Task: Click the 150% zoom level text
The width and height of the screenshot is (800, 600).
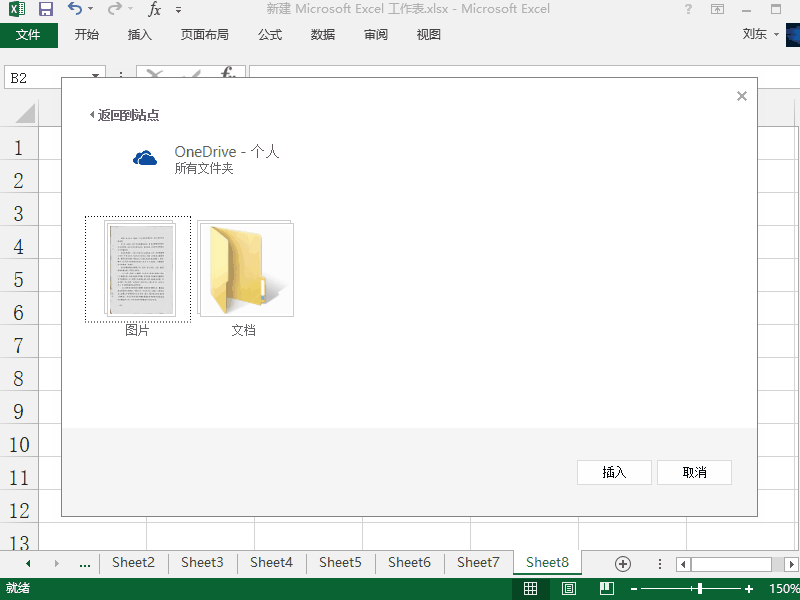Action: point(784,589)
